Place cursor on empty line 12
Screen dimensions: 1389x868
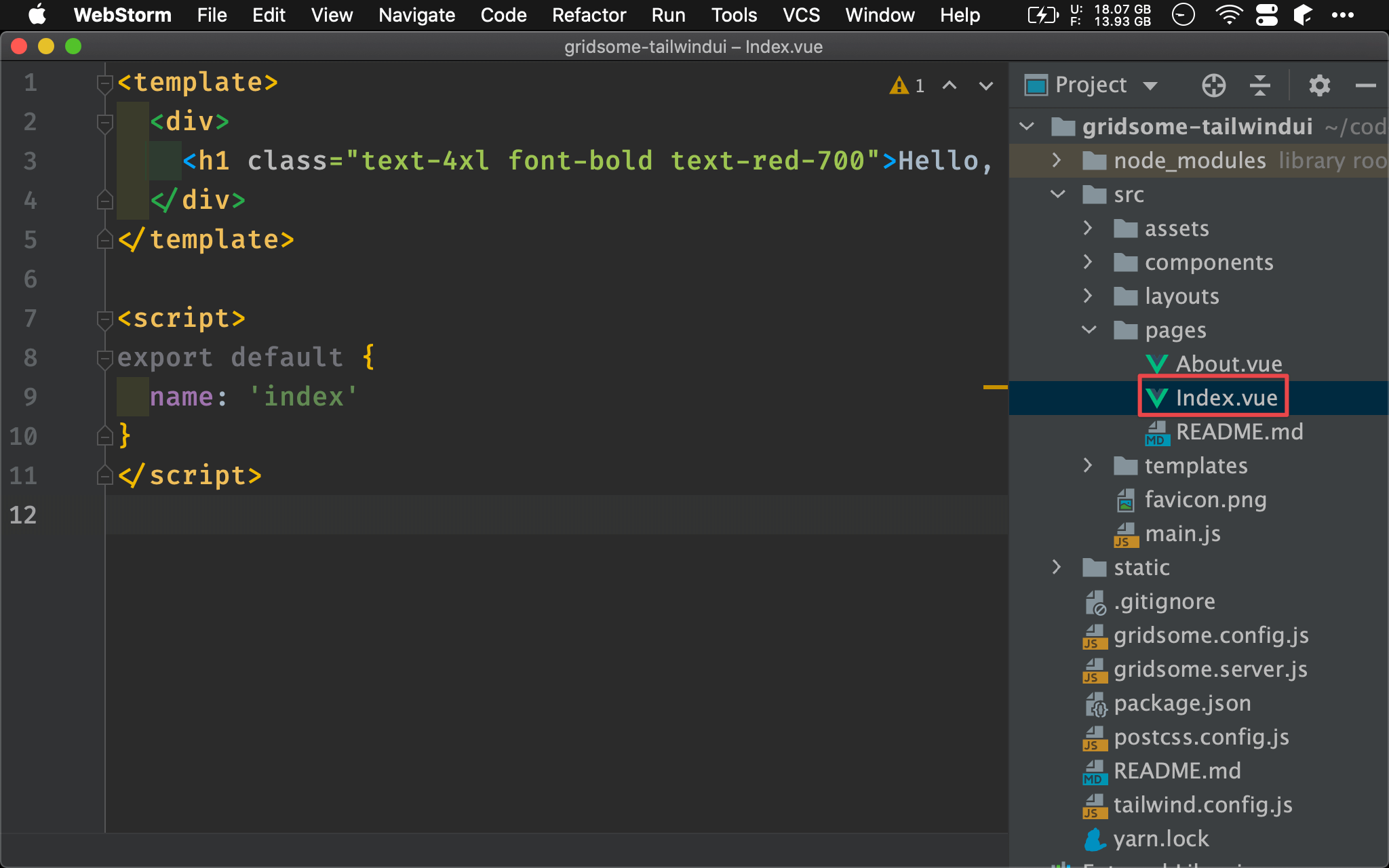coord(556,515)
